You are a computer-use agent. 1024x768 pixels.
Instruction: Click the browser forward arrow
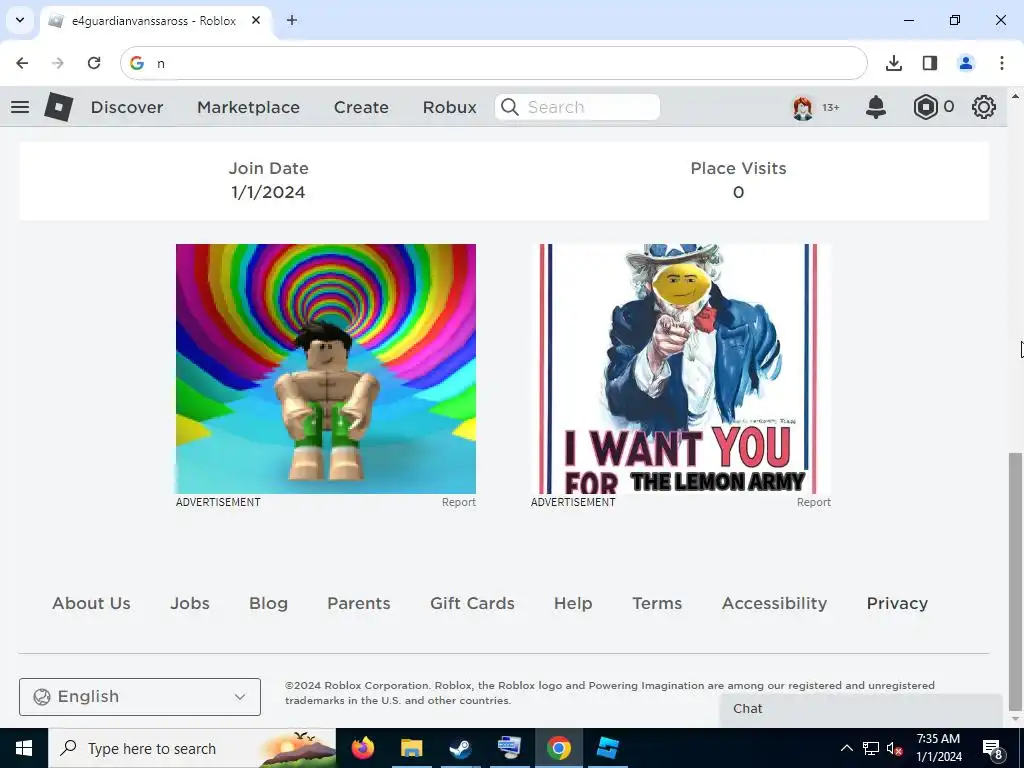pyautogui.click(x=57, y=63)
